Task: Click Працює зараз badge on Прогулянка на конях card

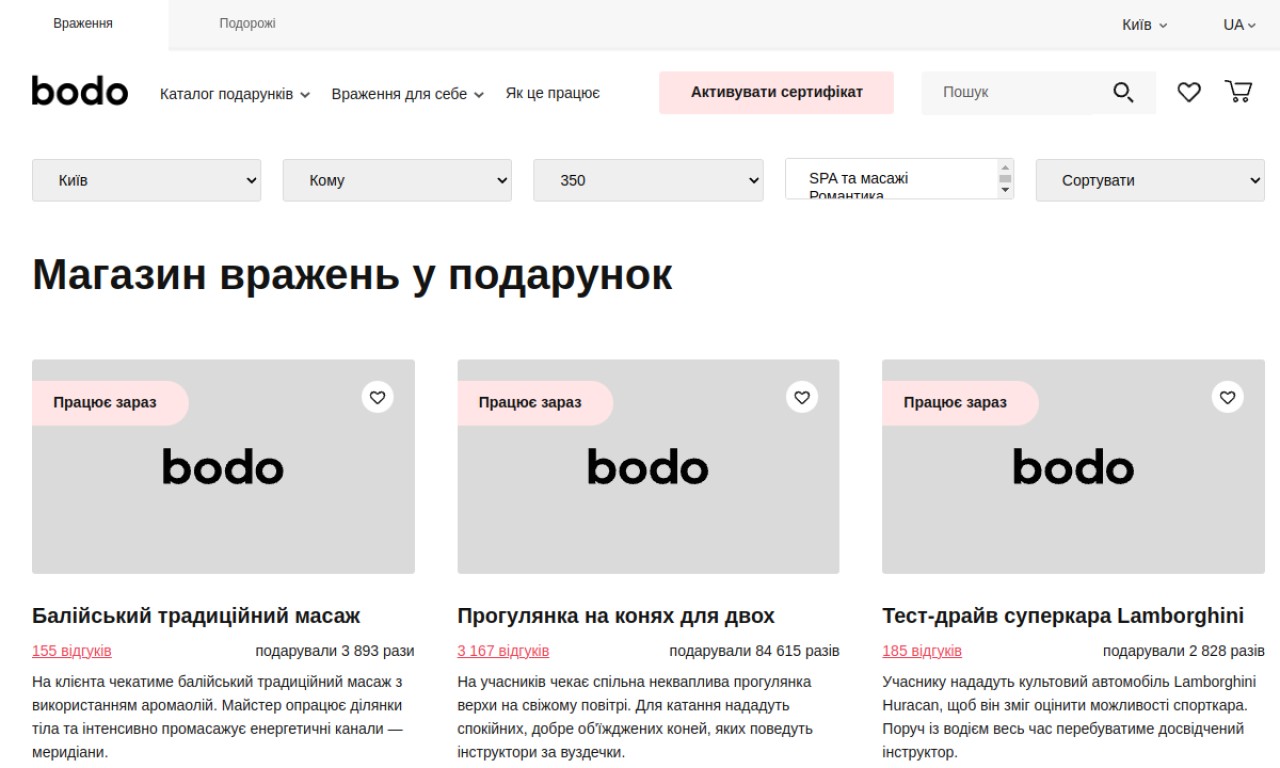Action: 533,403
